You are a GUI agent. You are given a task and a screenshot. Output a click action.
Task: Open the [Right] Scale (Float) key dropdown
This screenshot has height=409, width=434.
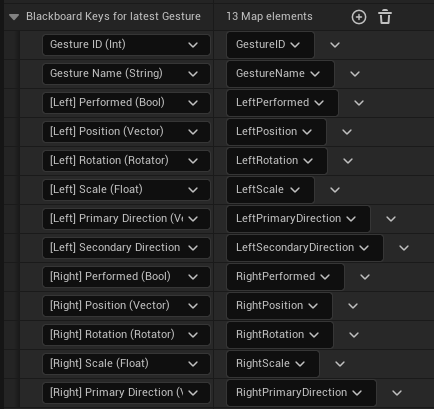pos(126,364)
